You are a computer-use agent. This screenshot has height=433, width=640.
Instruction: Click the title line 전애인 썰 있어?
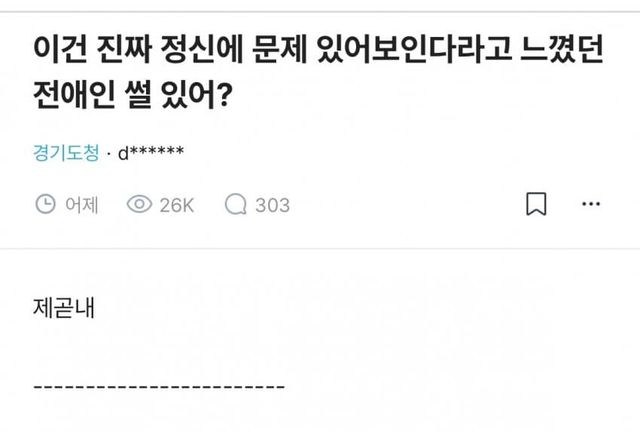[137, 98]
